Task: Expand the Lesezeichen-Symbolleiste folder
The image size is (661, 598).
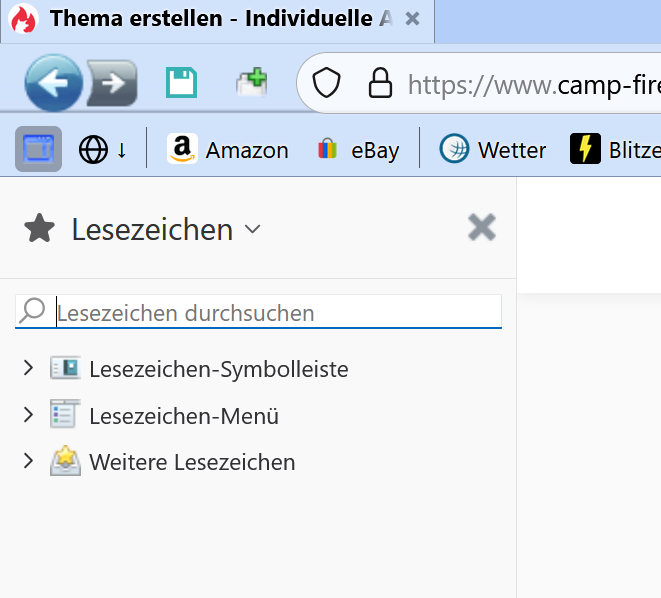Action: tap(28, 369)
